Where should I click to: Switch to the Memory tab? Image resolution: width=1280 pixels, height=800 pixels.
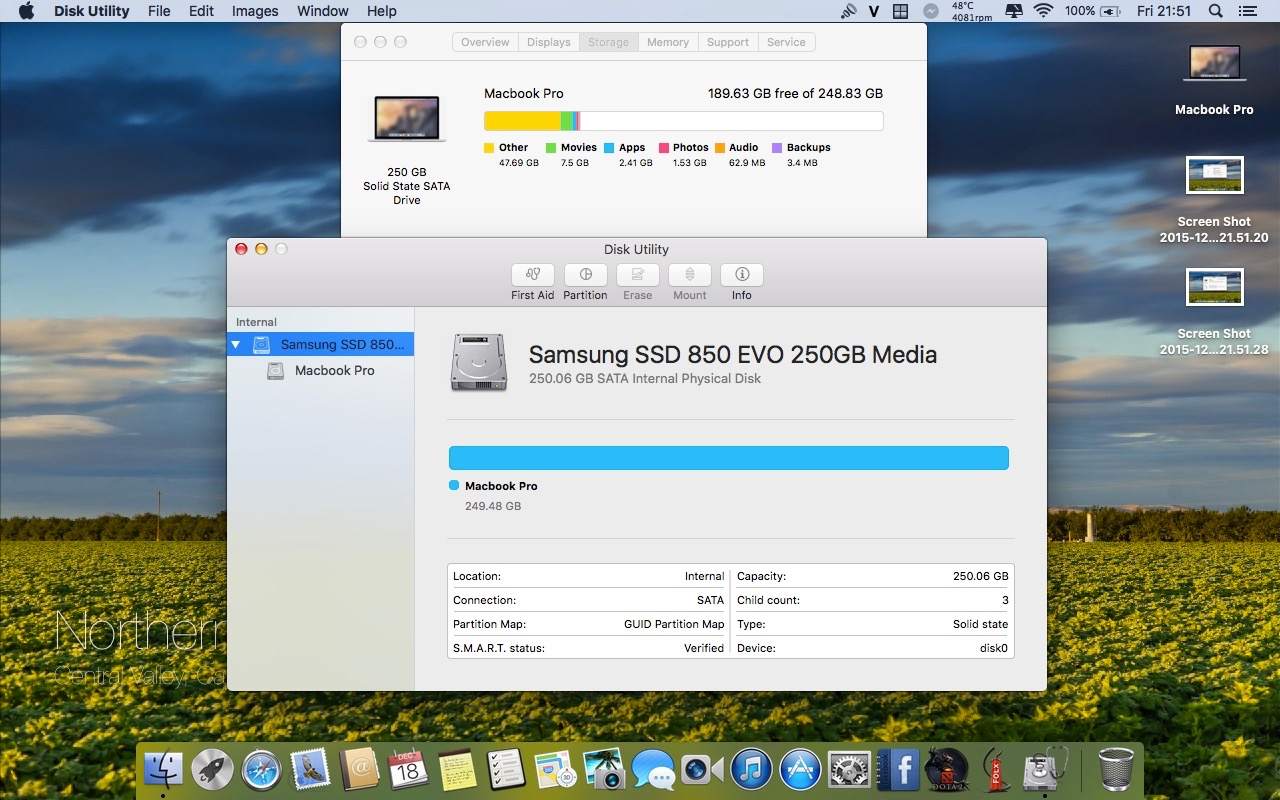pyautogui.click(x=667, y=42)
